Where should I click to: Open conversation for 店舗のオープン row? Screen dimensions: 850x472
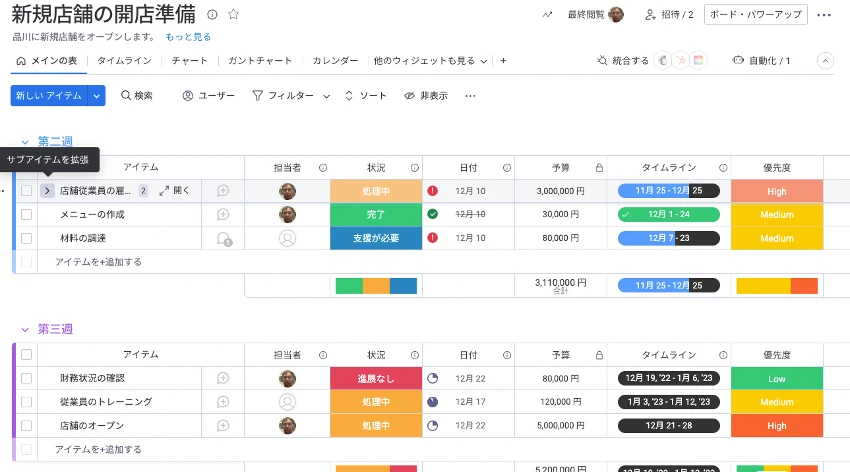pos(223,426)
